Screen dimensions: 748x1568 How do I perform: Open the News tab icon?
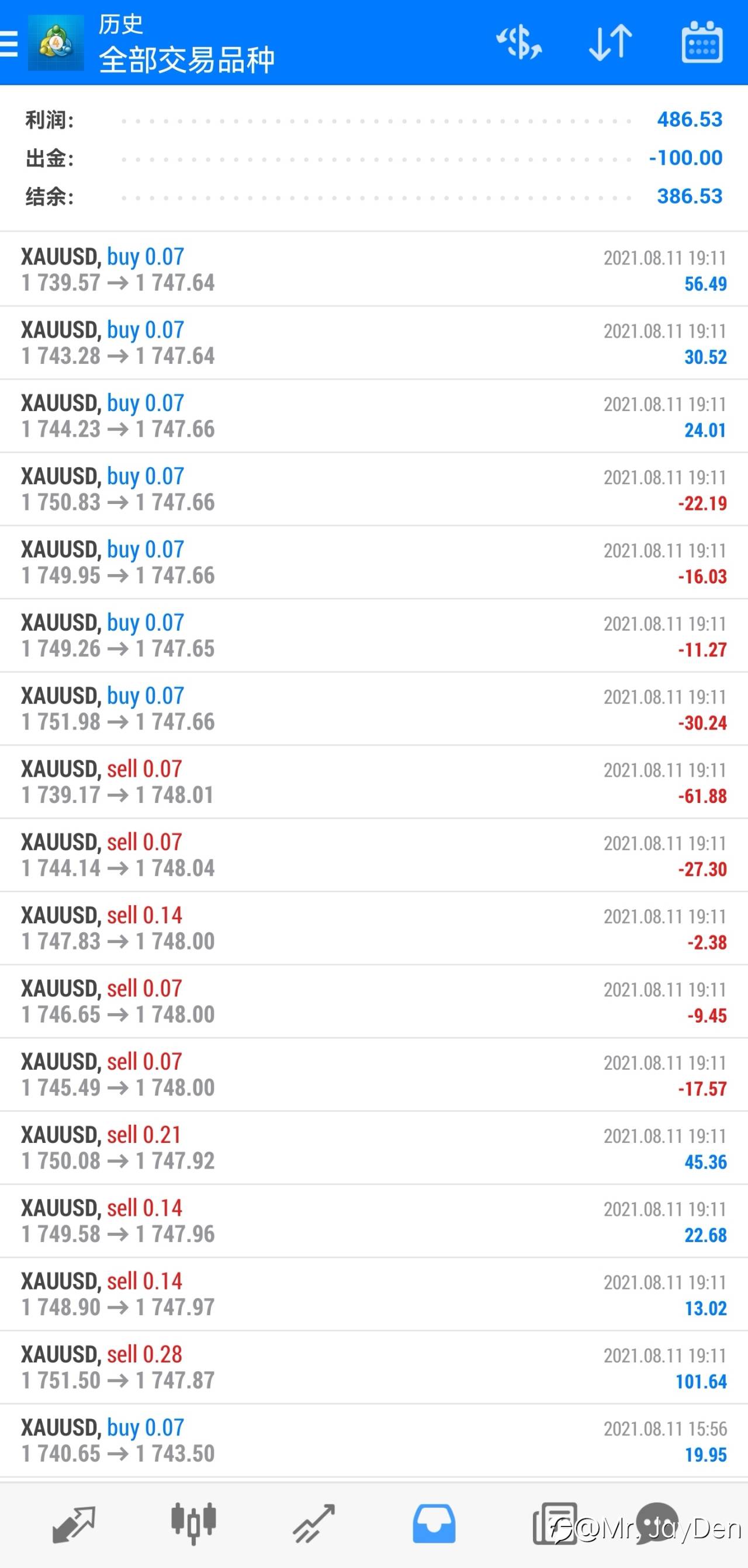point(555,1525)
